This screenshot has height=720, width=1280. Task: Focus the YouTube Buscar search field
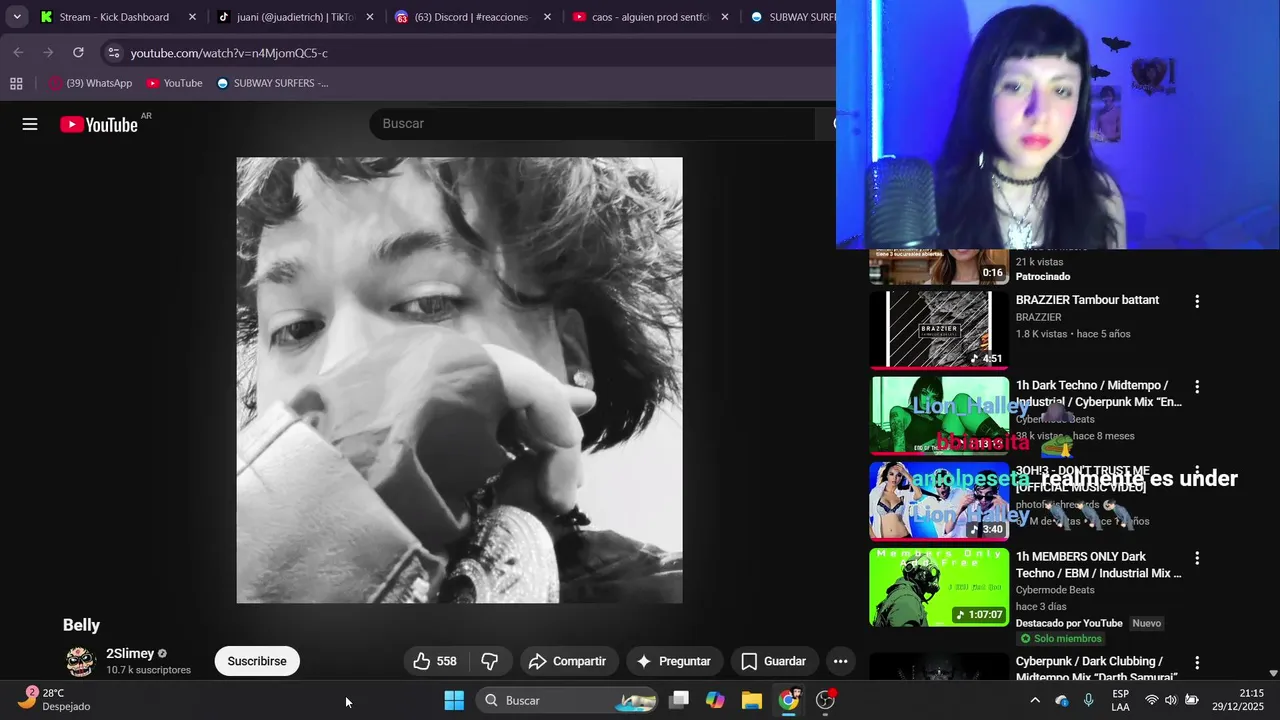pyautogui.click(x=595, y=123)
